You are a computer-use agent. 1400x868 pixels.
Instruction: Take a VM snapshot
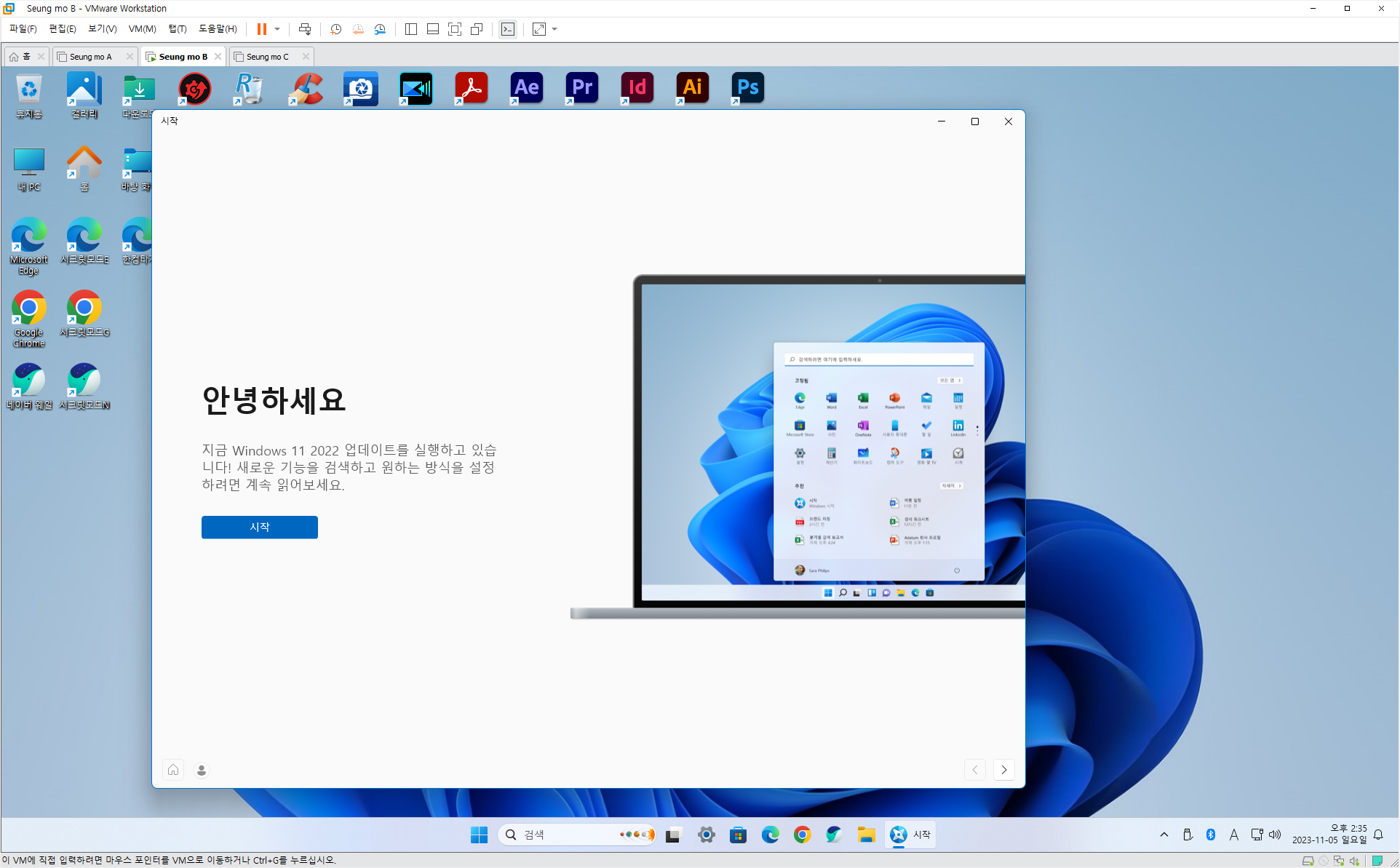(x=335, y=29)
